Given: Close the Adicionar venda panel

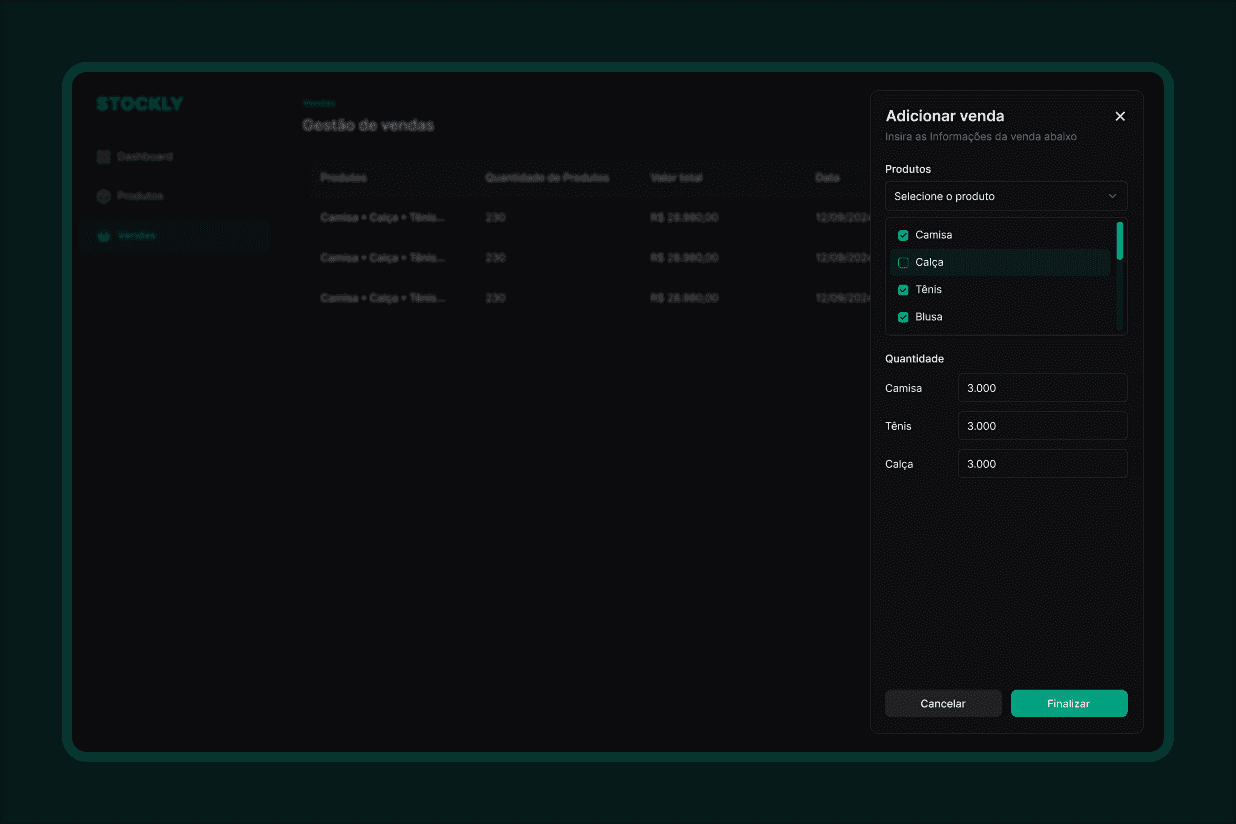Looking at the screenshot, I should (1120, 116).
